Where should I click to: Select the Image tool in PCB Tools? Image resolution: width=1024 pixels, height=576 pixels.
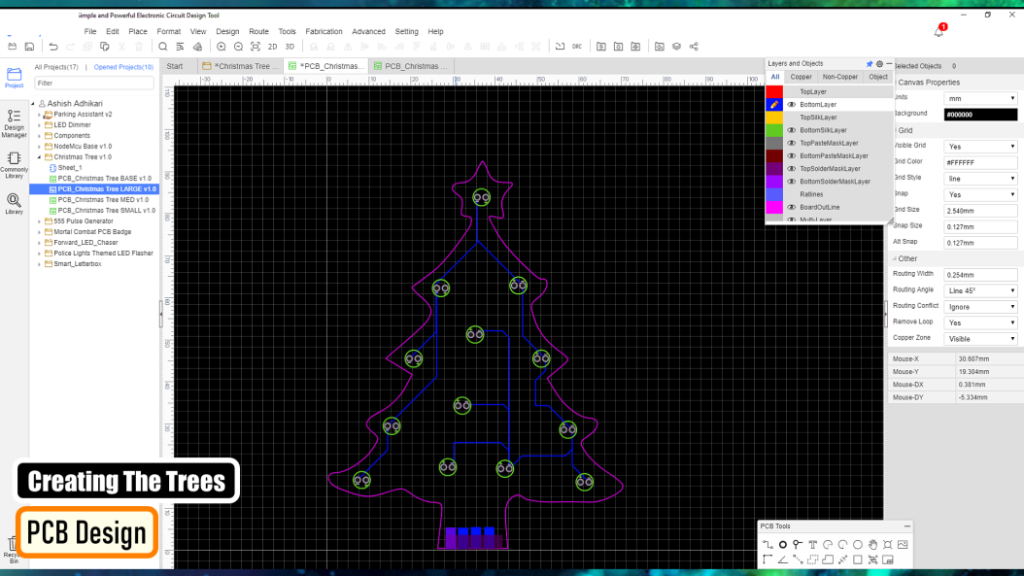(904, 545)
